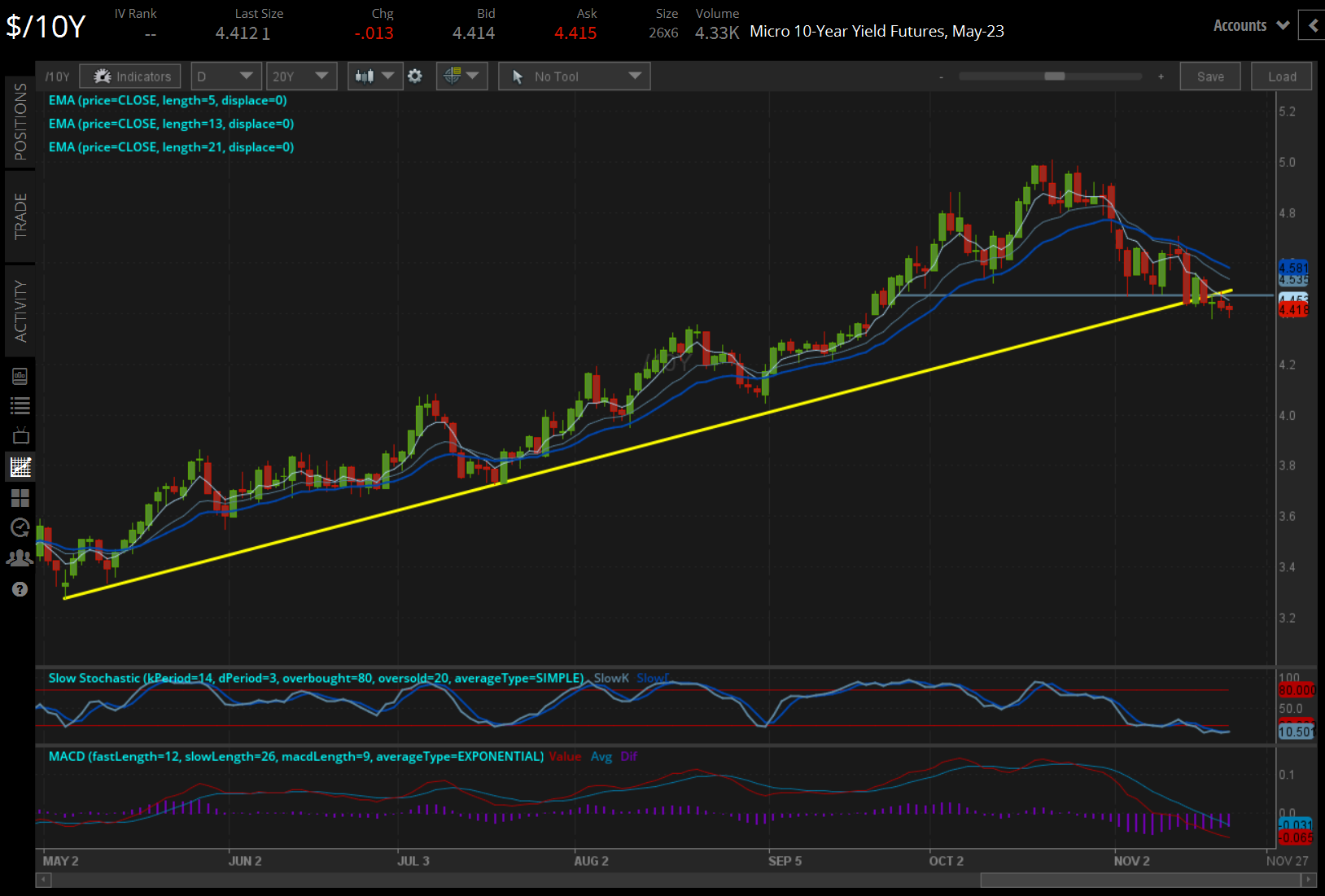Select the TV live news icon

20,435
